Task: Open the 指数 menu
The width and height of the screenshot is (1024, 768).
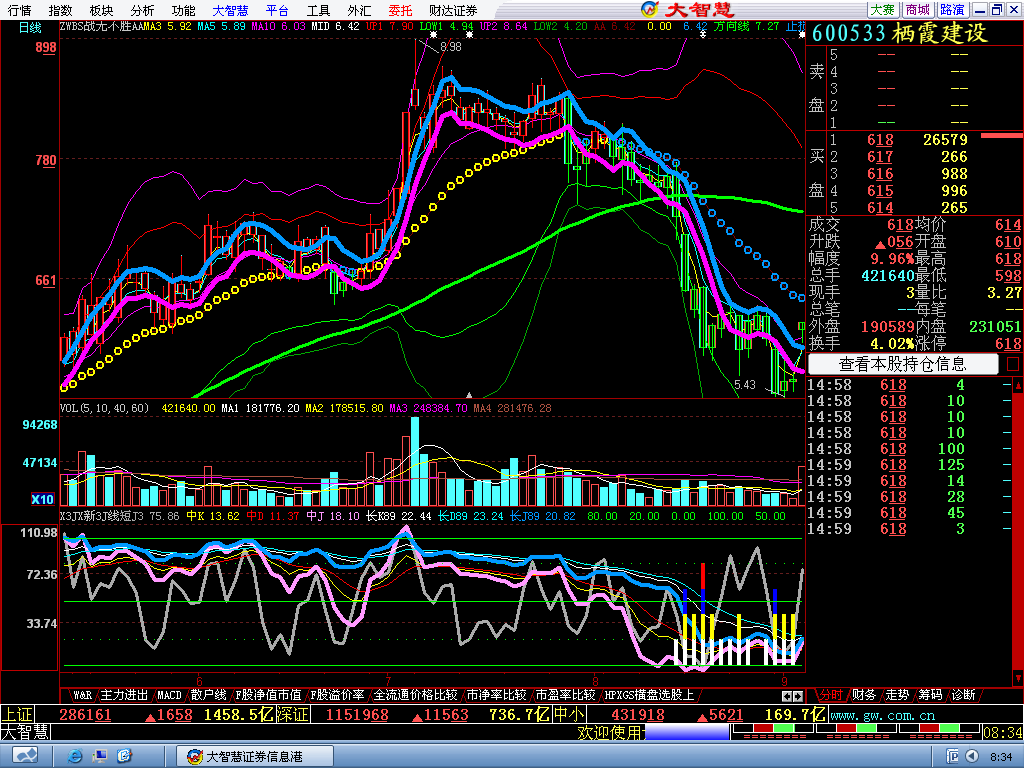Action: tap(60, 10)
